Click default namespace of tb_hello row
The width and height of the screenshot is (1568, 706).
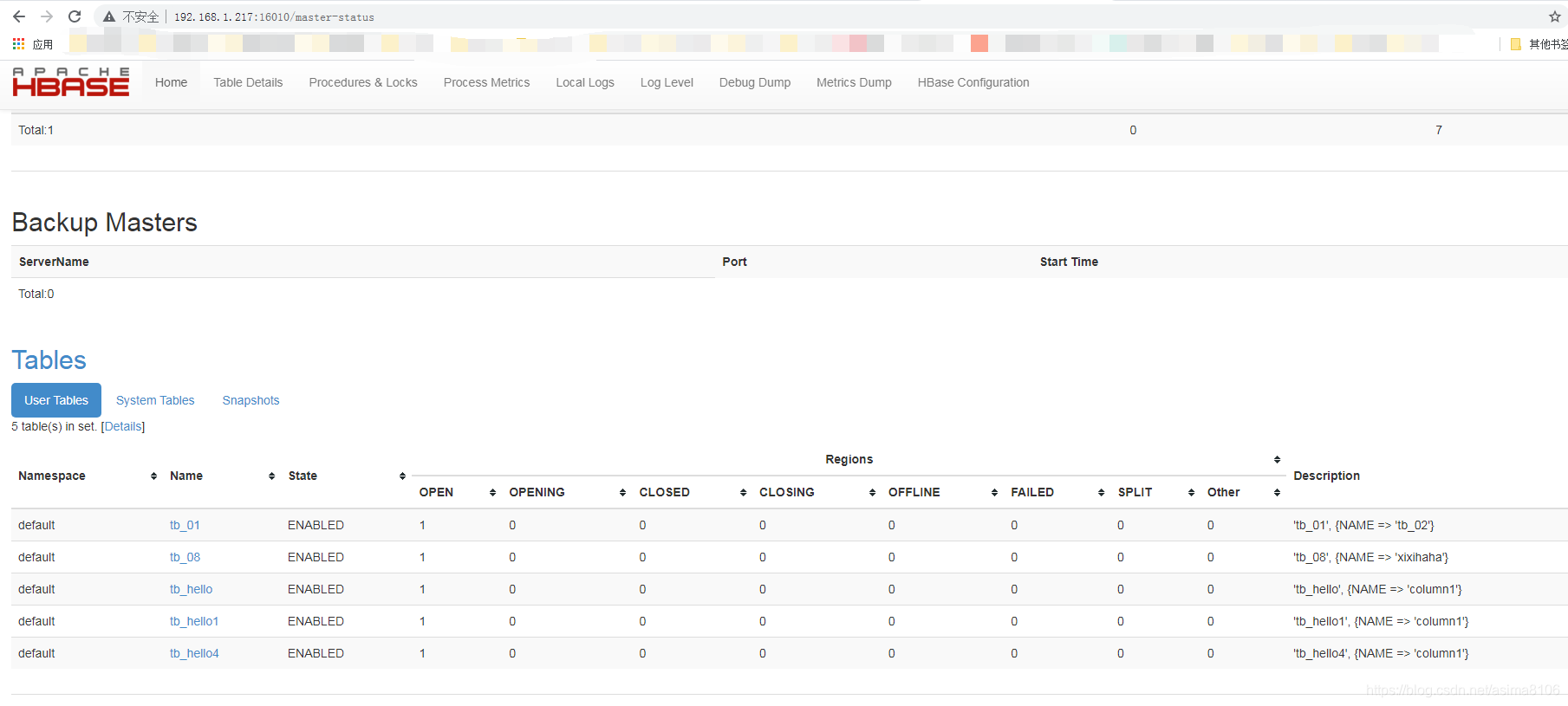36,589
